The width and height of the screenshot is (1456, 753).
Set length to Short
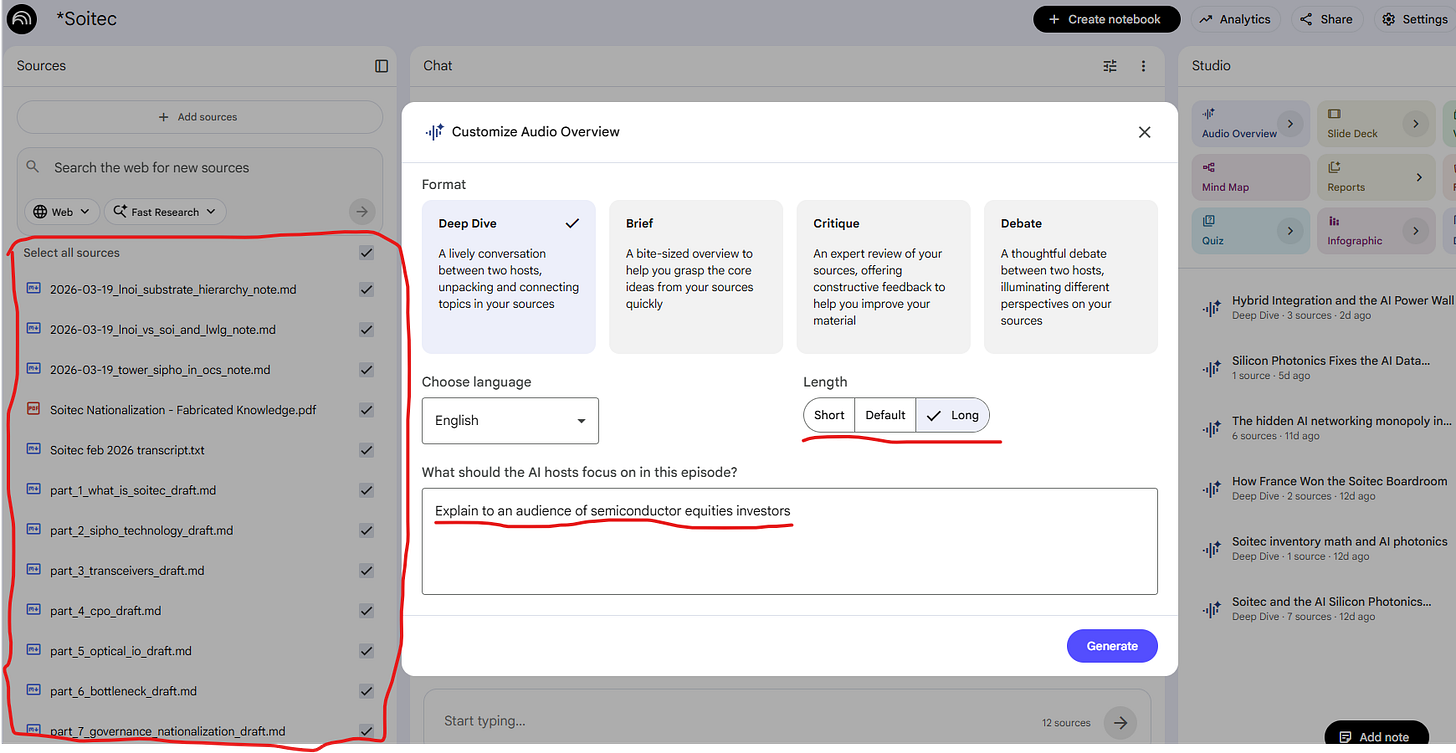click(x=829, y=415)
